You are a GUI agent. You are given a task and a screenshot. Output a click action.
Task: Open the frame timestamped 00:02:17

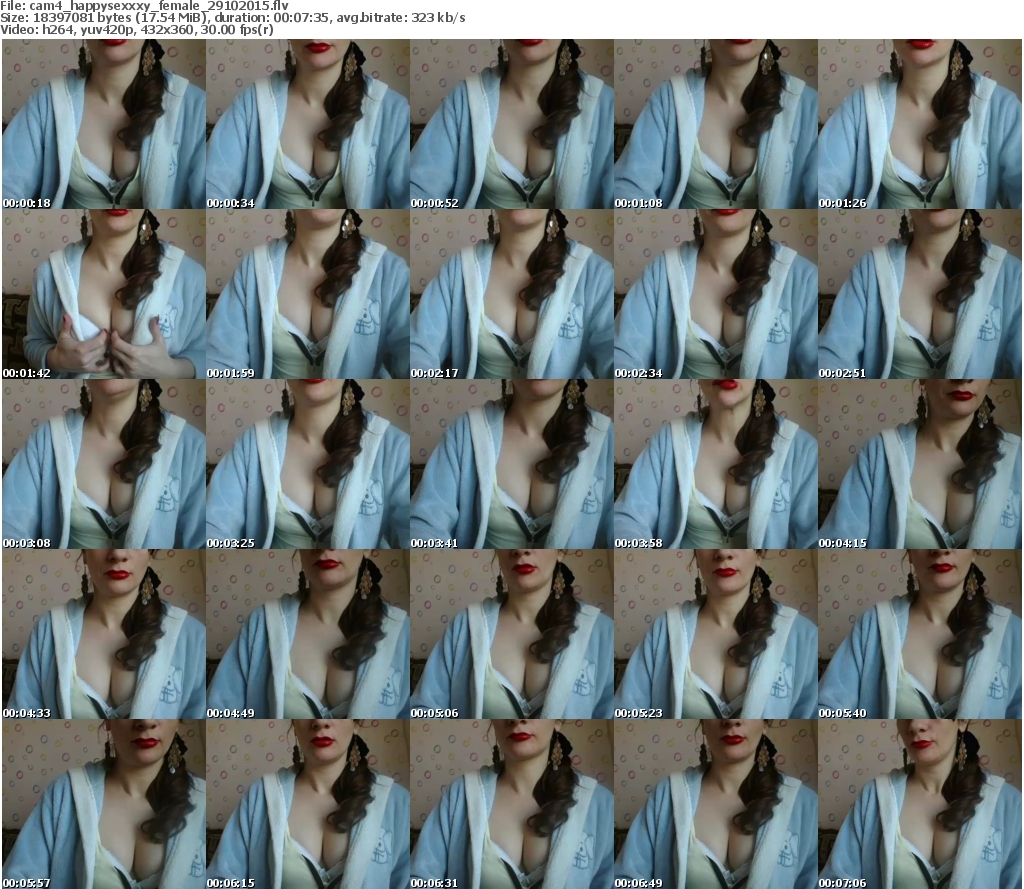(x=512, y=294)
